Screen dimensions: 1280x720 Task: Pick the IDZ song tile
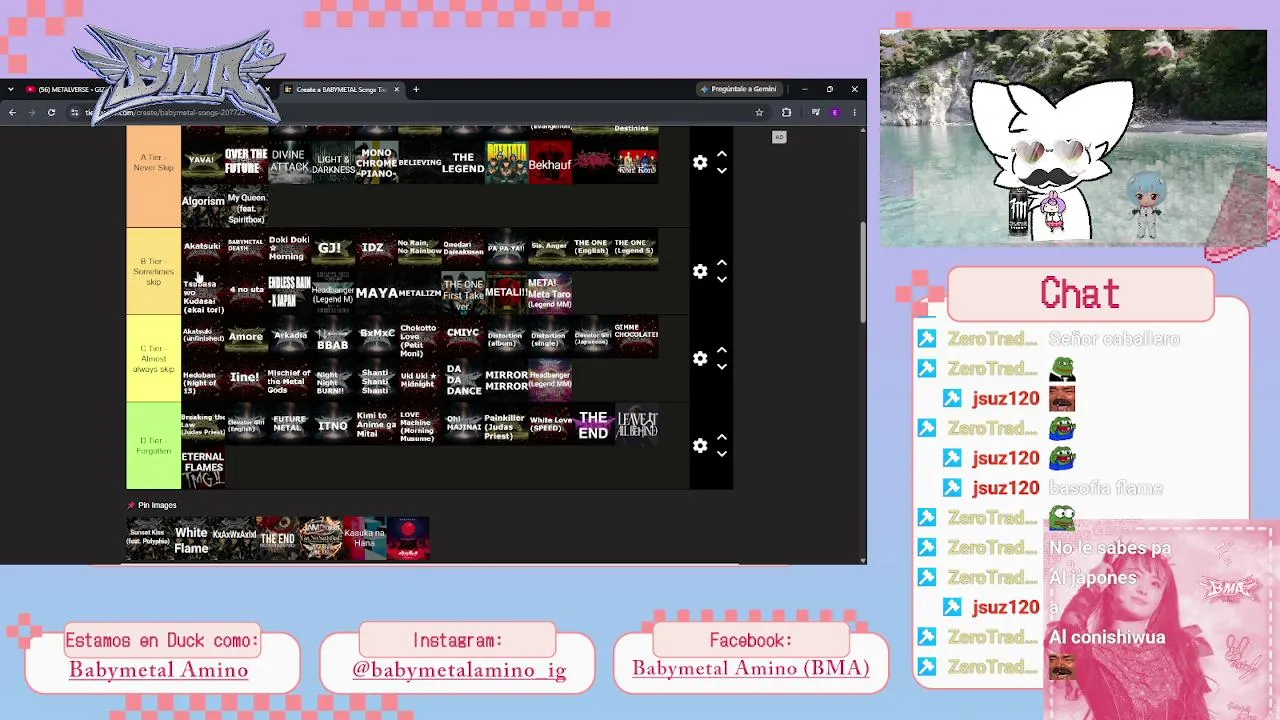point(376,249)
